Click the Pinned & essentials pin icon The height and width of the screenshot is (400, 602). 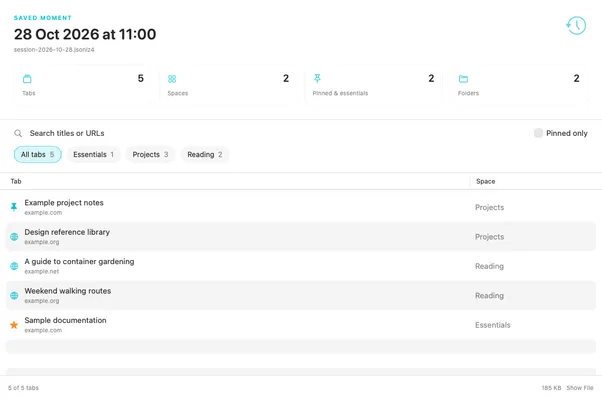[317, 78]
